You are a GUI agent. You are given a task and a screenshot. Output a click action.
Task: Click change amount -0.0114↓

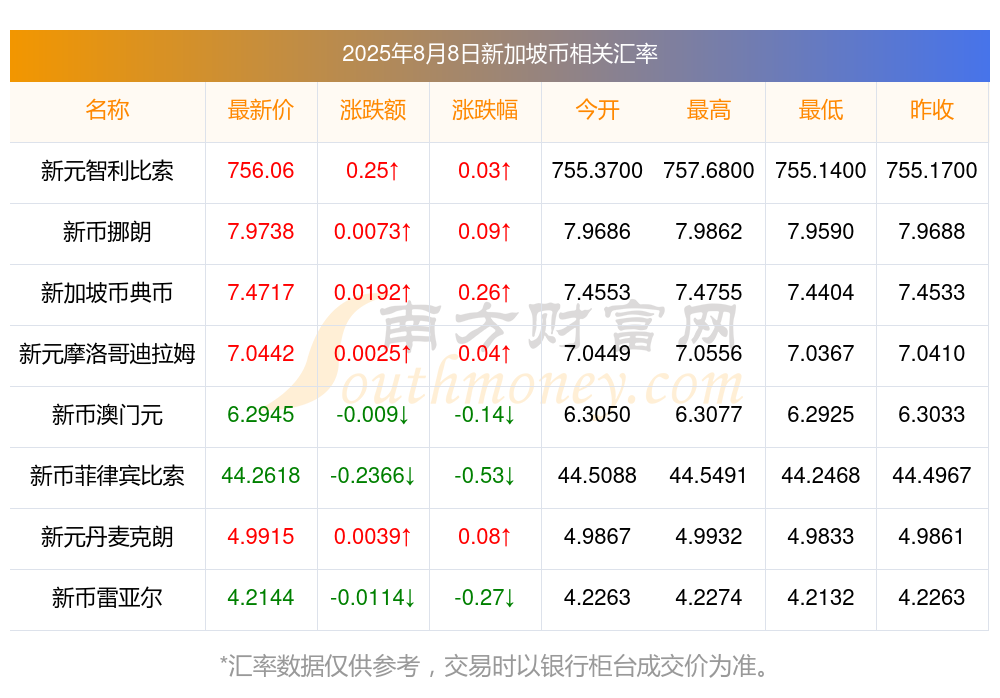point(373,598)
